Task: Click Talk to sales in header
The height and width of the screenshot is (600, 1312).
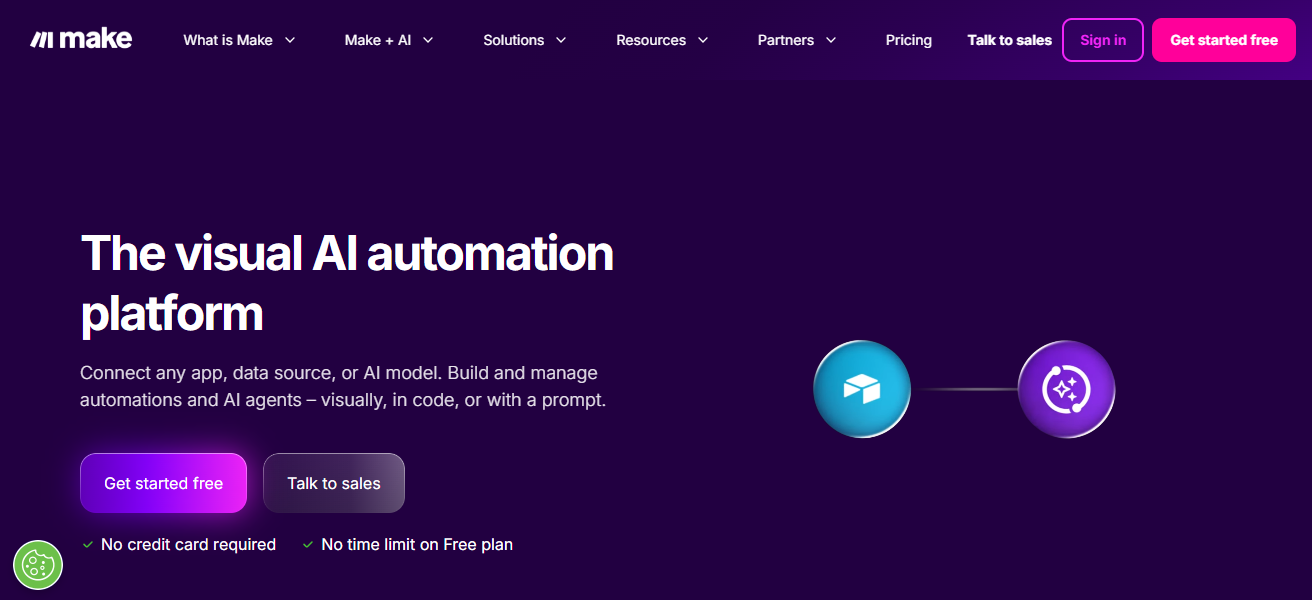Action: point(1010,40)
